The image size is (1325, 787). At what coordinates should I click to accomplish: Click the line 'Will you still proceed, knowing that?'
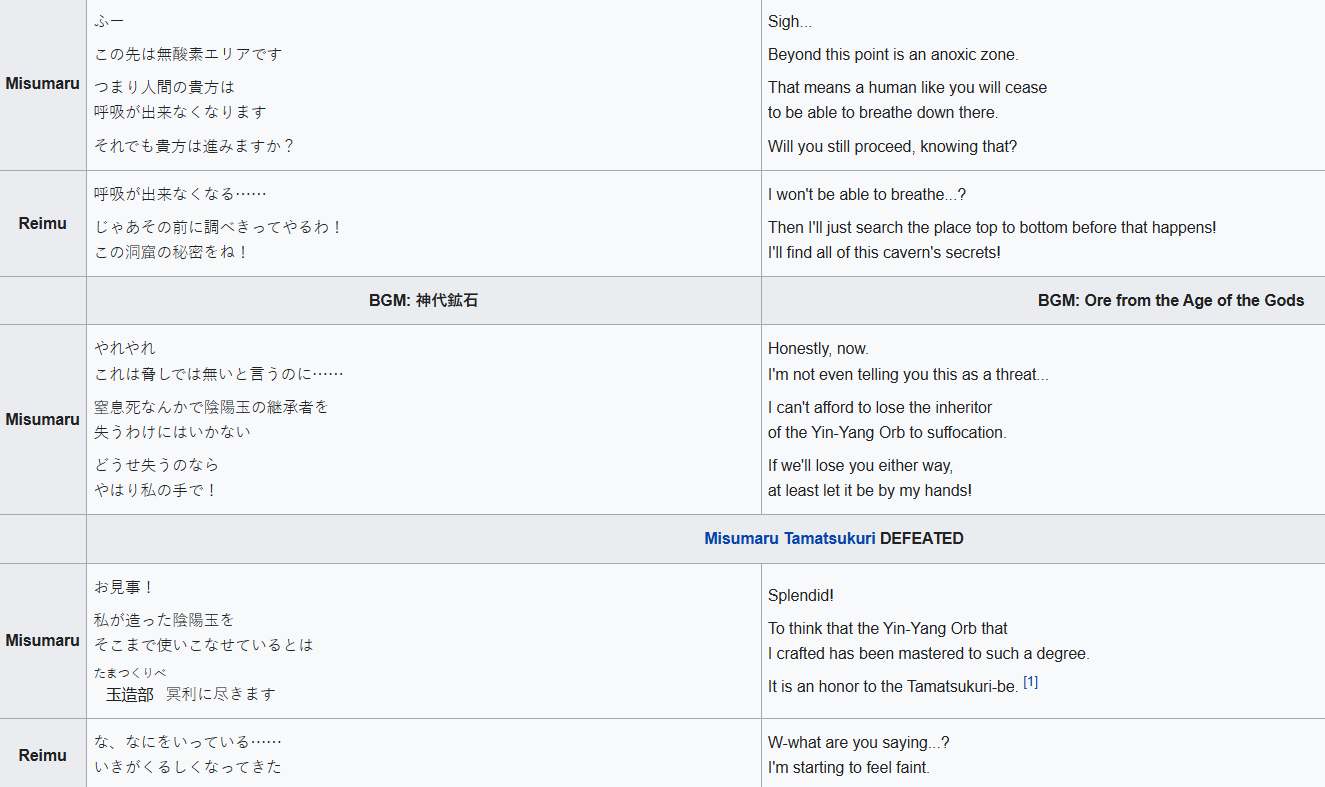892,147
